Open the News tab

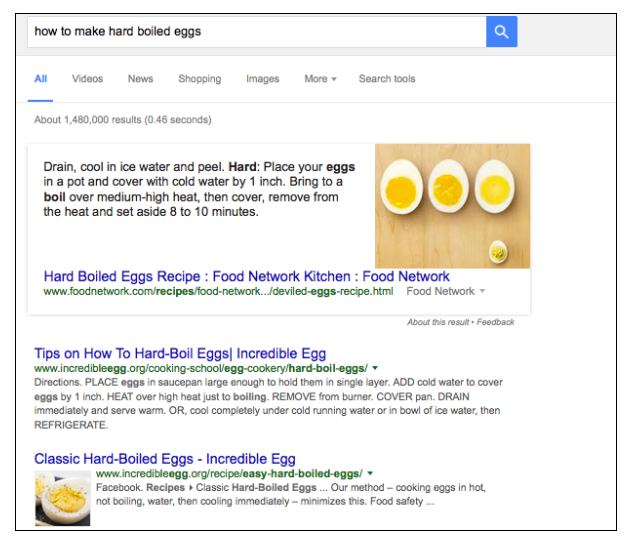point(141,79)
